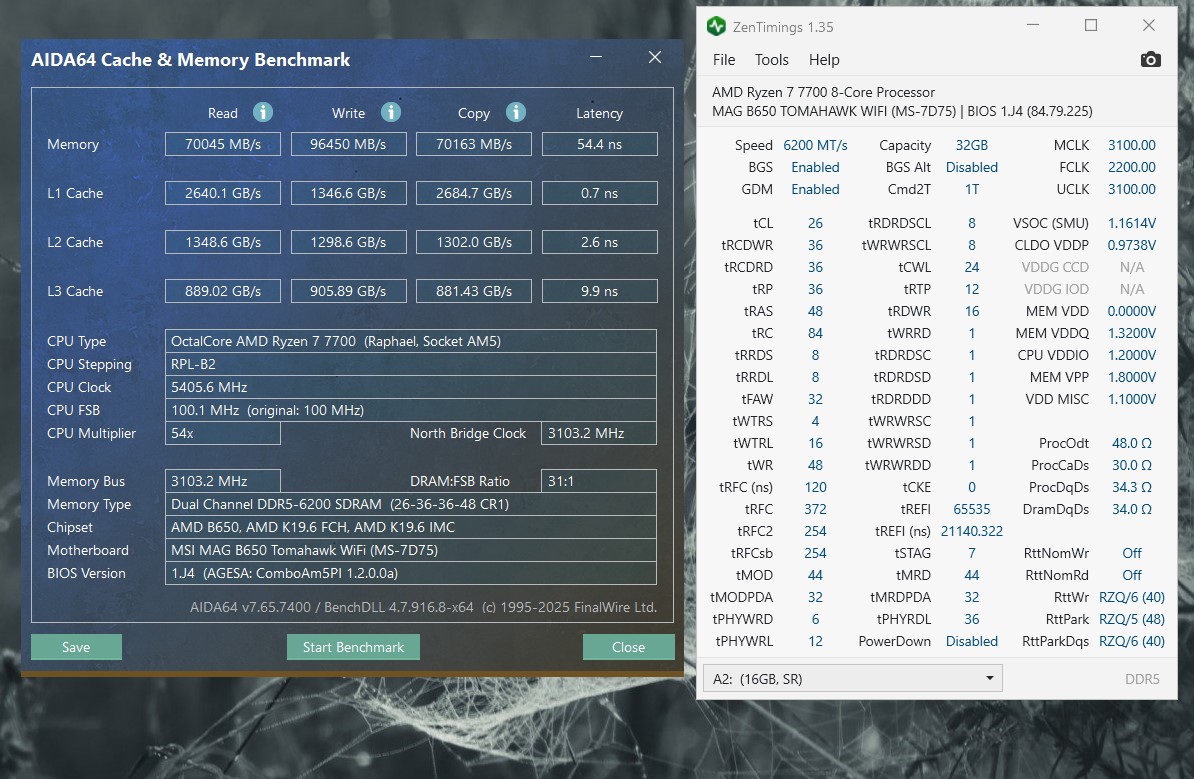1194x779 pixels.
Task: Click the RttPark value RZQ/5 (48)
Action: tap(1132, 619)
